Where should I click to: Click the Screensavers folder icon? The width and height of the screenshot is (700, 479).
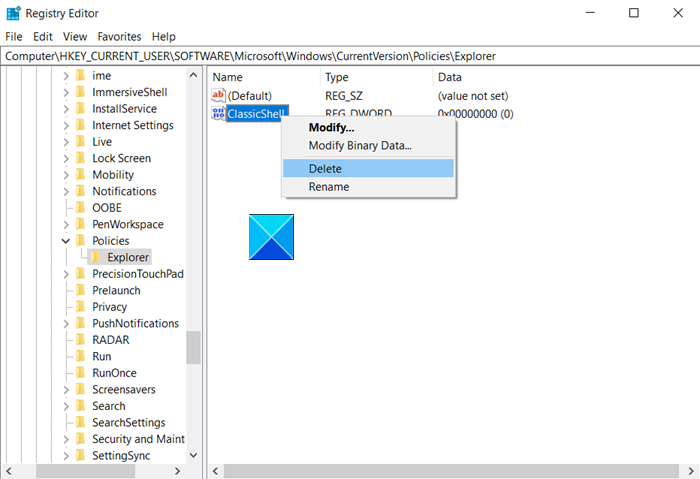tap(81, 389)
